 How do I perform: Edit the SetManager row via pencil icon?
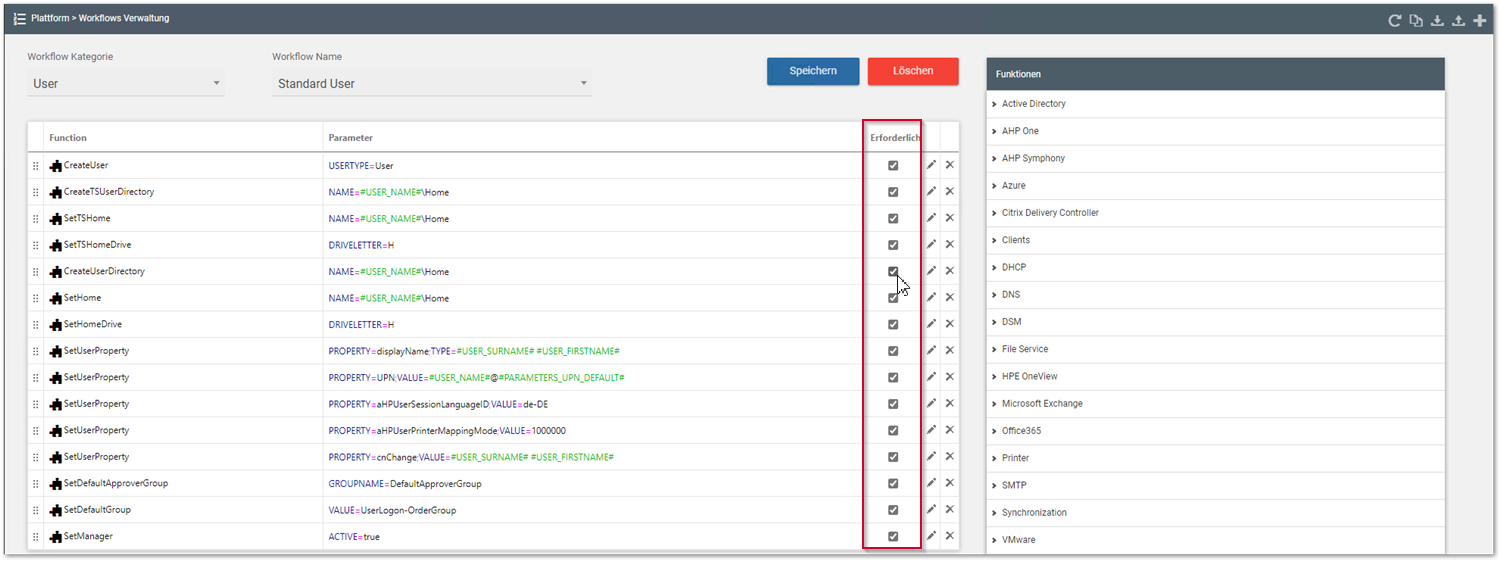click(x=931, y=536)
